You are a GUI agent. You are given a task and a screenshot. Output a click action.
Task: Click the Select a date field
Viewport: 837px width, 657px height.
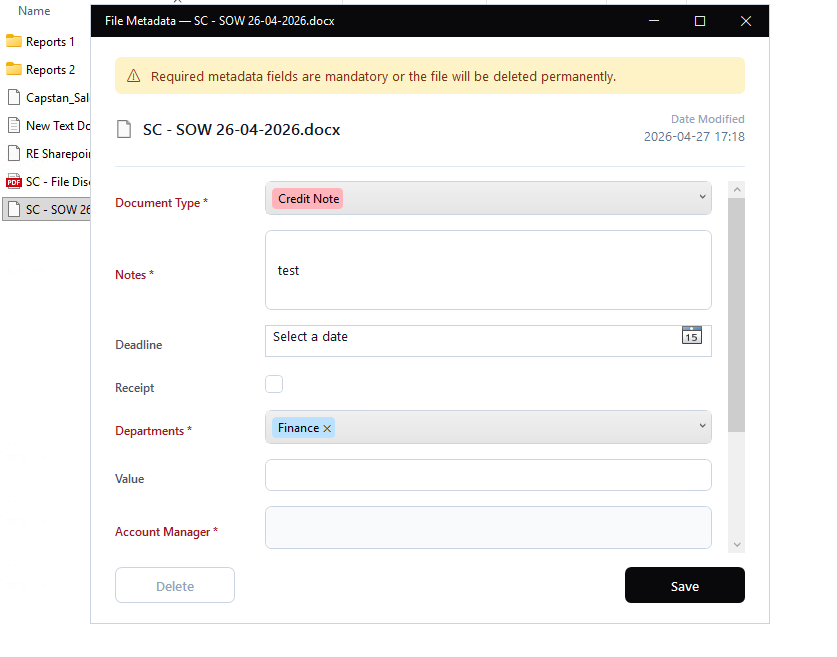click(x=470, y=338)
